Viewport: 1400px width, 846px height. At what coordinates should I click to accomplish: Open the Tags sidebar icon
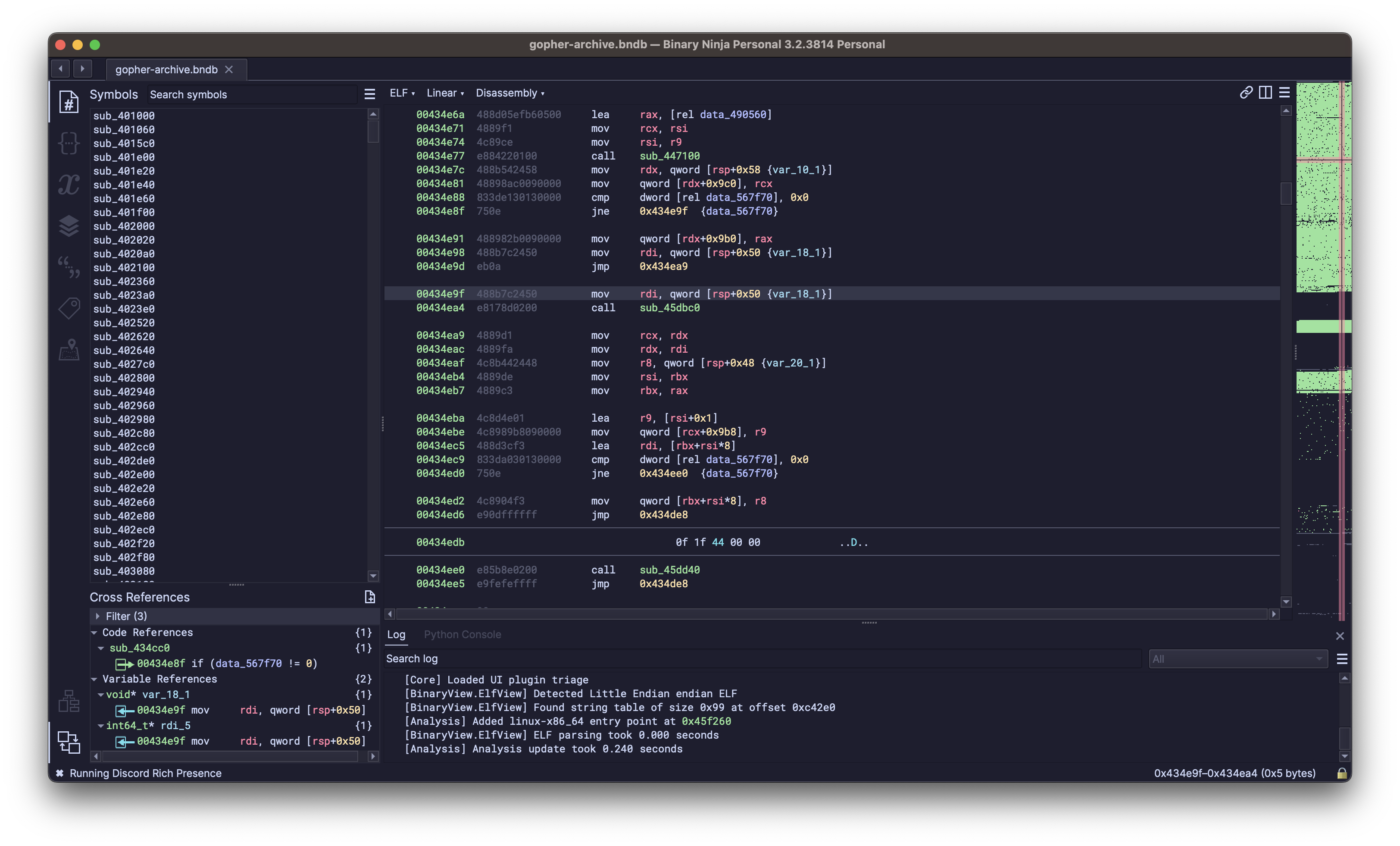(x=69, y=308)
